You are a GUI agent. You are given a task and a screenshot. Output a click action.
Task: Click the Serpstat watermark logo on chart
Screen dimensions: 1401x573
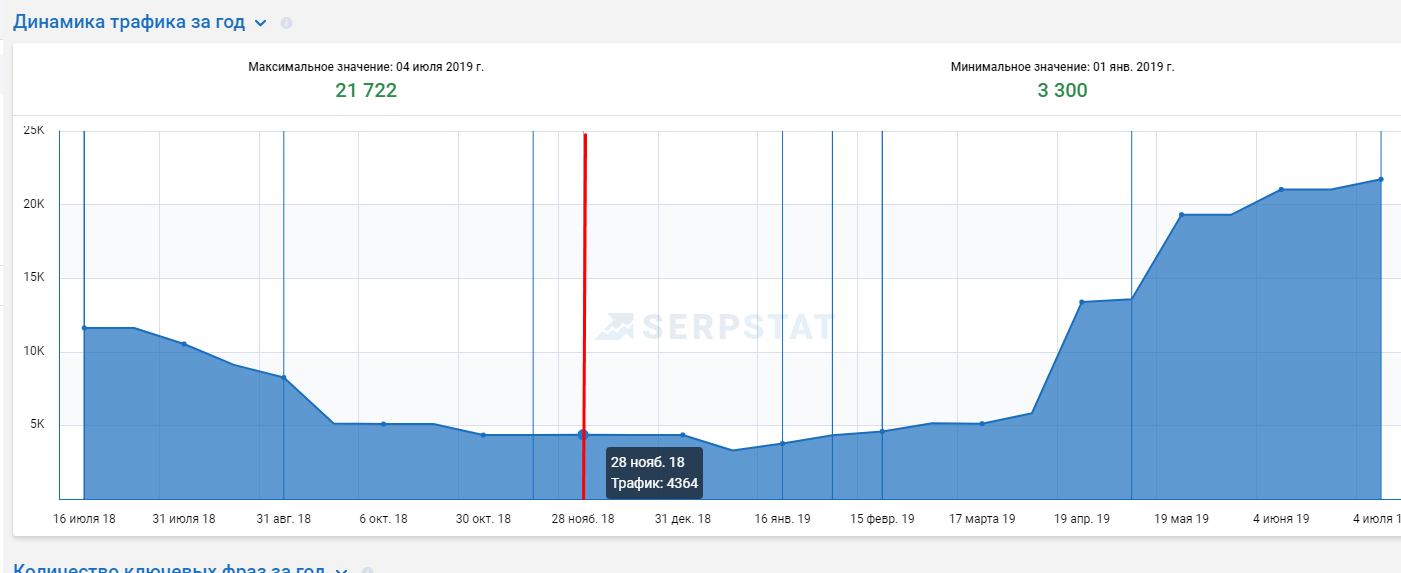716,327
